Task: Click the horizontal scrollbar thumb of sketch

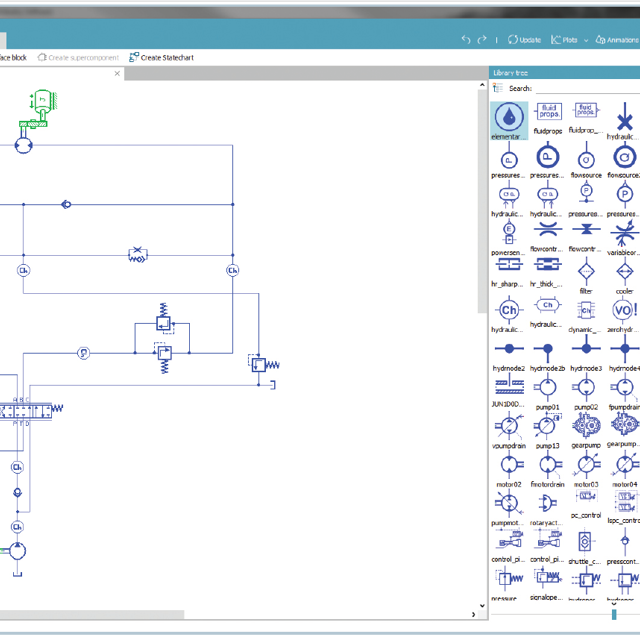Action: click(92, 614)
